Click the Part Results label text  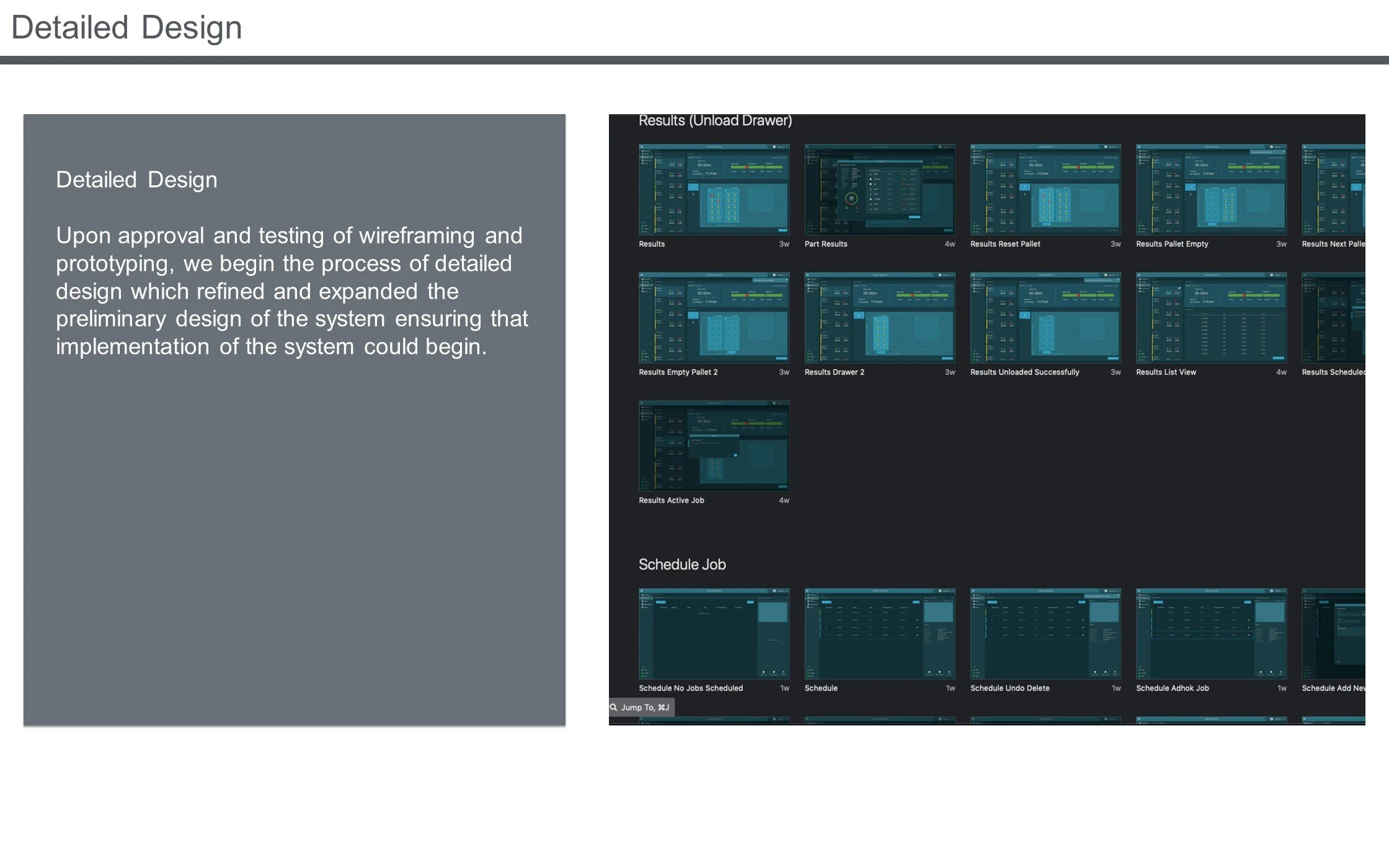point(825,244)
